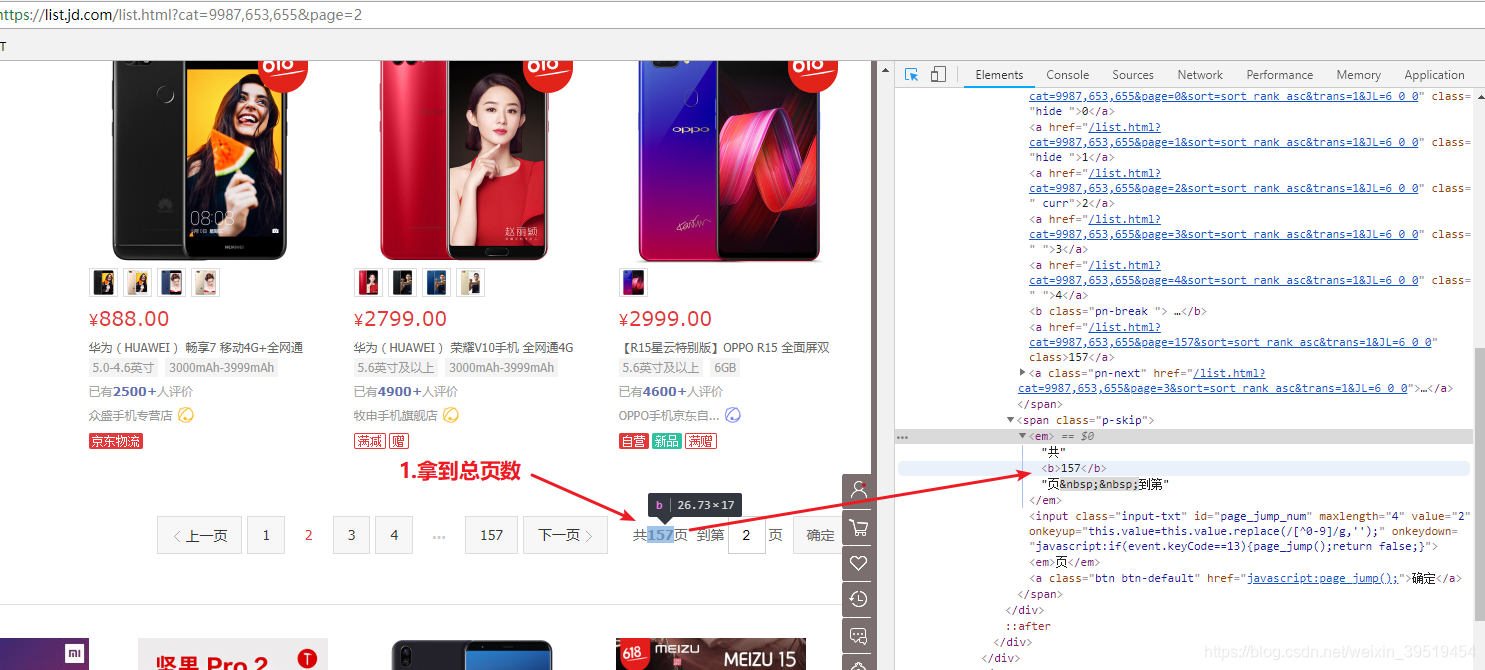Image resolution: width=1485 pixels, height=670 pixels.
Task: Visit the 牧申手机旗舰店 store link
Action: click(x=396, y=415)
